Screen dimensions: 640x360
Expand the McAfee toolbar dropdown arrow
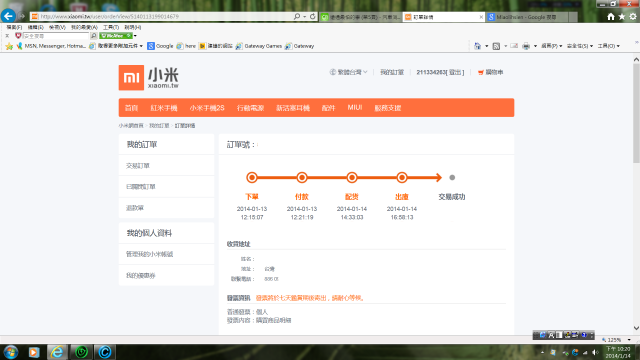[x=135, y=36]
